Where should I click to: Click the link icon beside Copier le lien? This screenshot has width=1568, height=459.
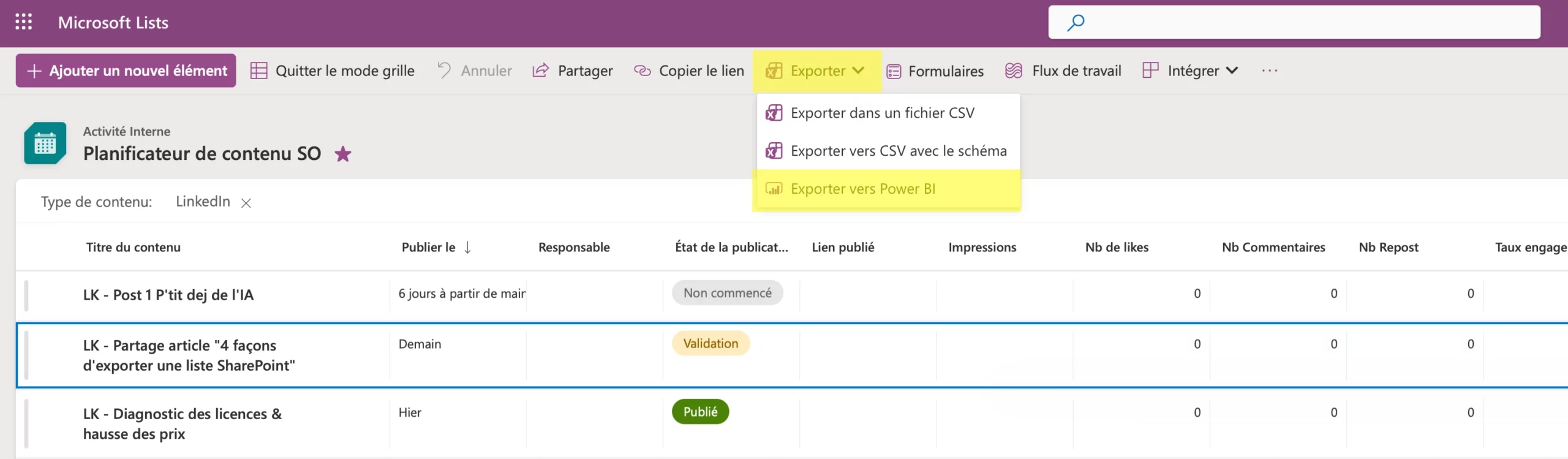(642, 70)
